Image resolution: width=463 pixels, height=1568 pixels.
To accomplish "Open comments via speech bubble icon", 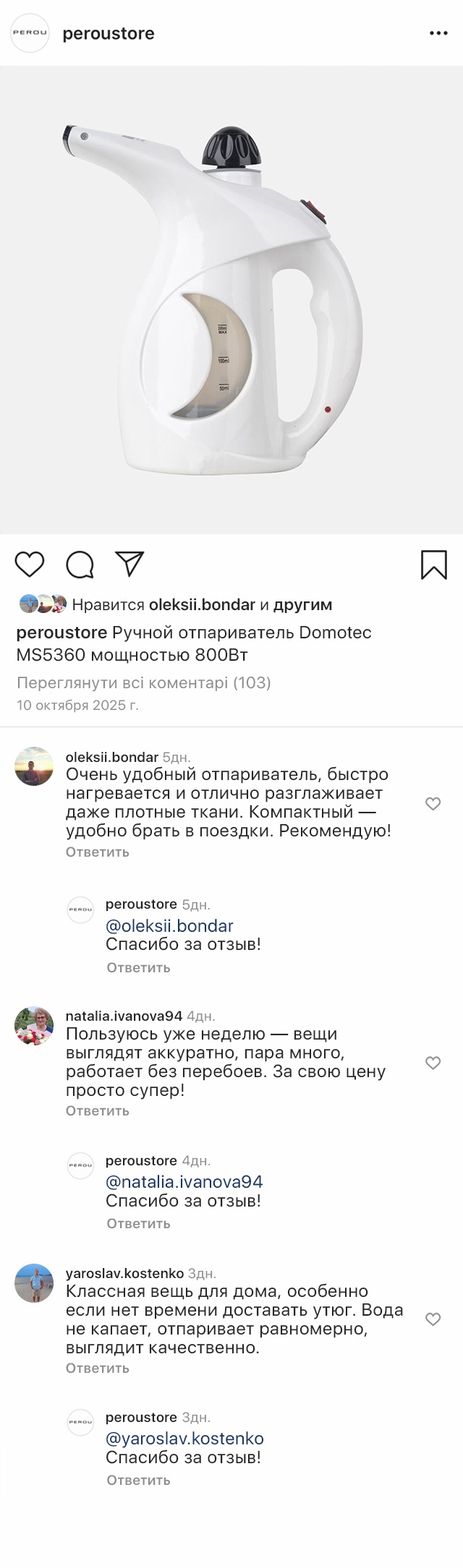I will tap(80, 565).
